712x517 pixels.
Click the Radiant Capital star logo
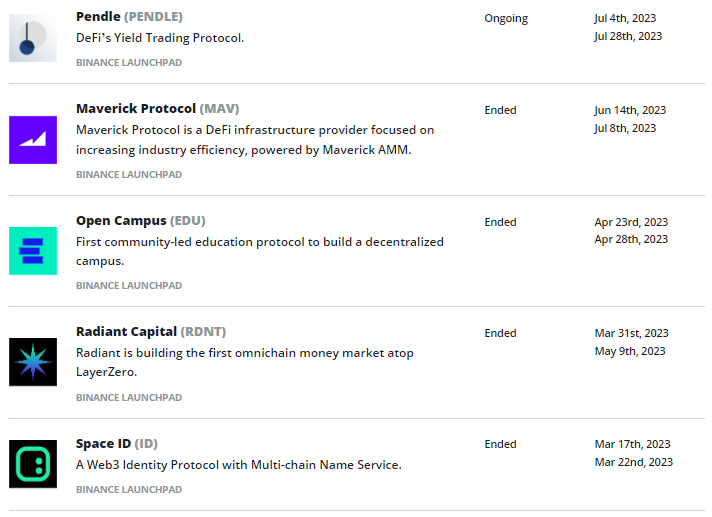[33, 362]
